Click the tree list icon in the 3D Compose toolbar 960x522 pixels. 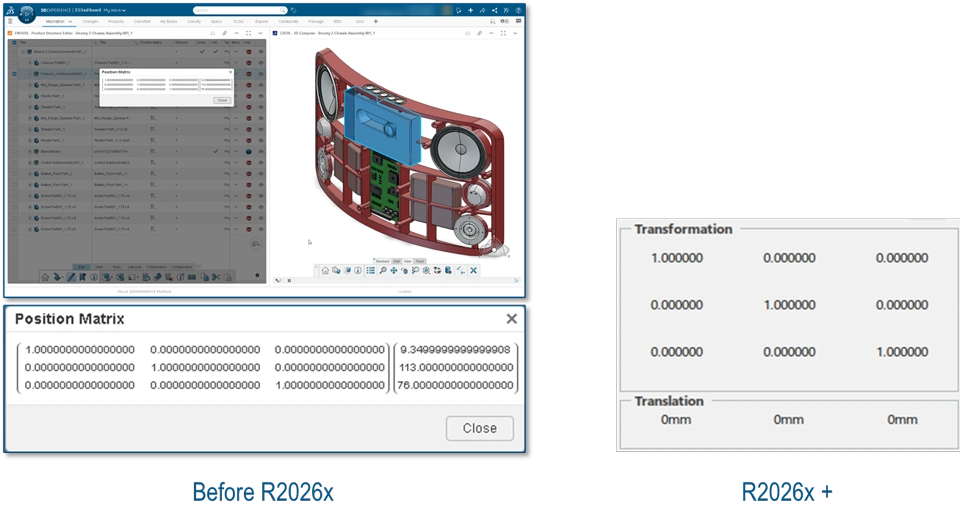click(x=370, y=270)
